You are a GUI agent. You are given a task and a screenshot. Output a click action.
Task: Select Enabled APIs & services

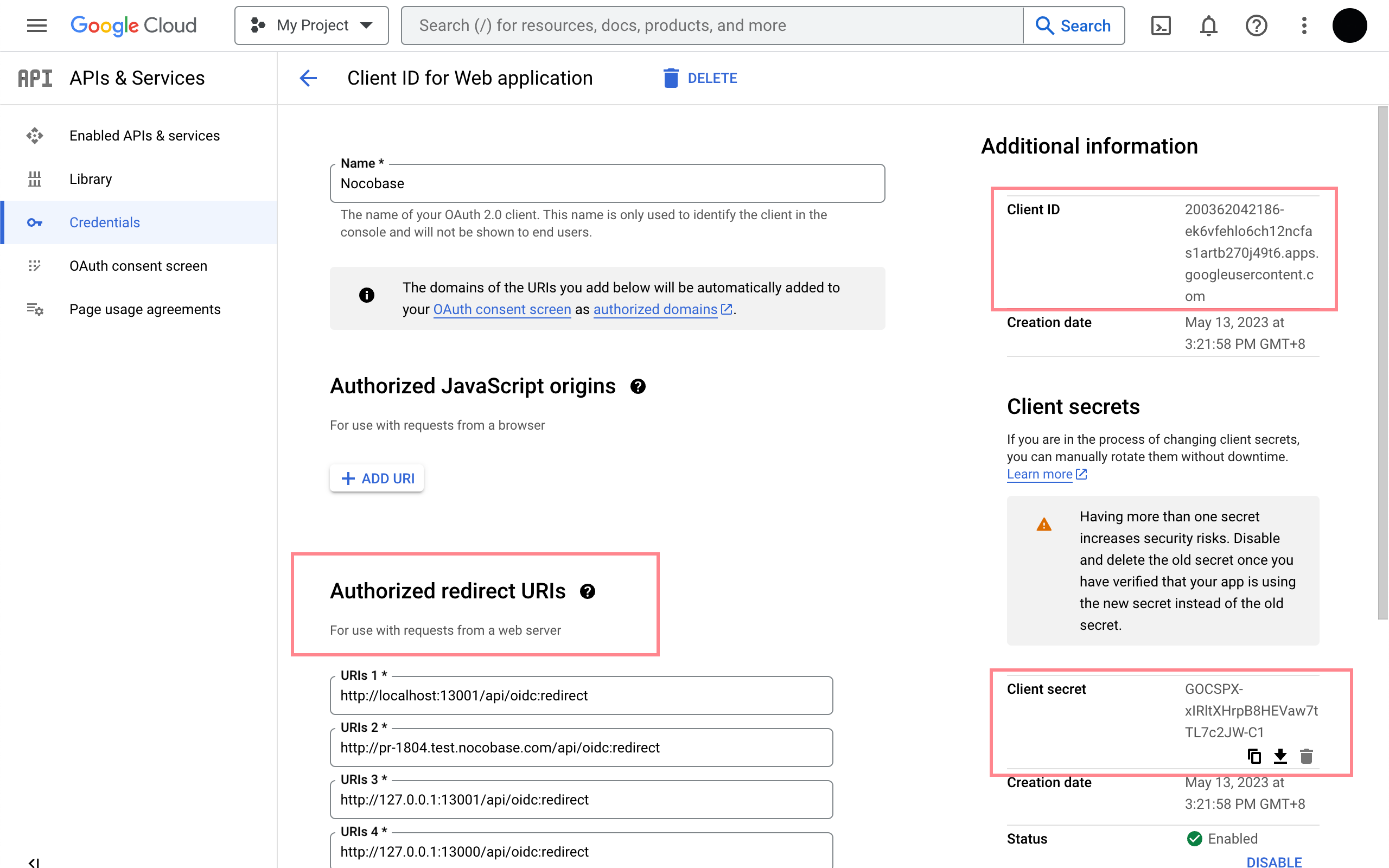click(144, 136)
